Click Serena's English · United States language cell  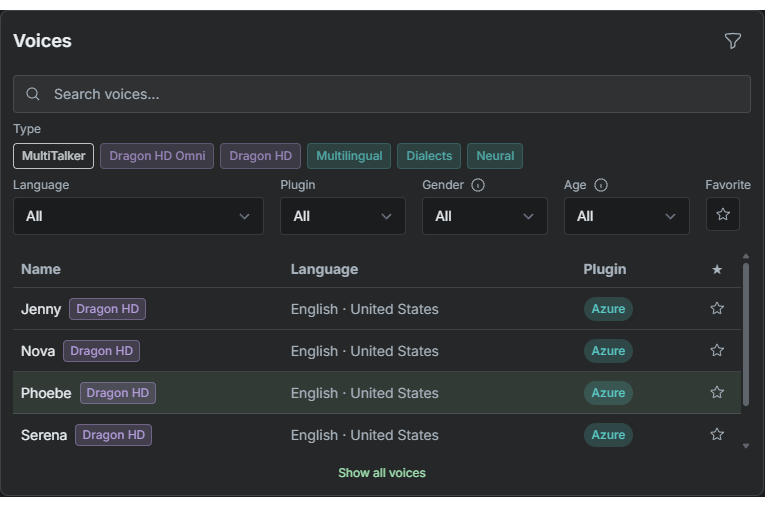[364, 435]
